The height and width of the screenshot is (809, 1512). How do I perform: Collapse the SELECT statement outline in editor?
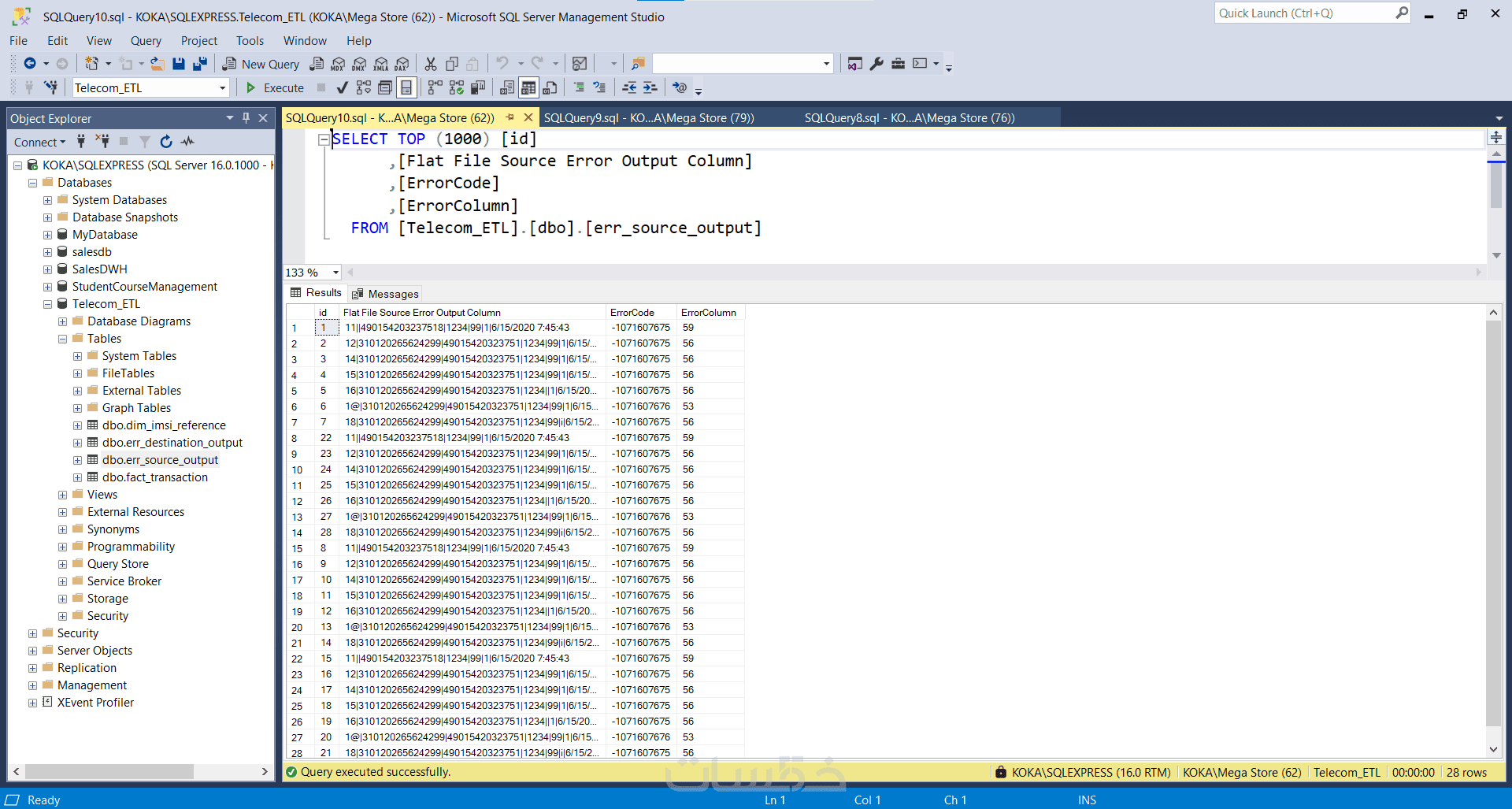(324, 139)
